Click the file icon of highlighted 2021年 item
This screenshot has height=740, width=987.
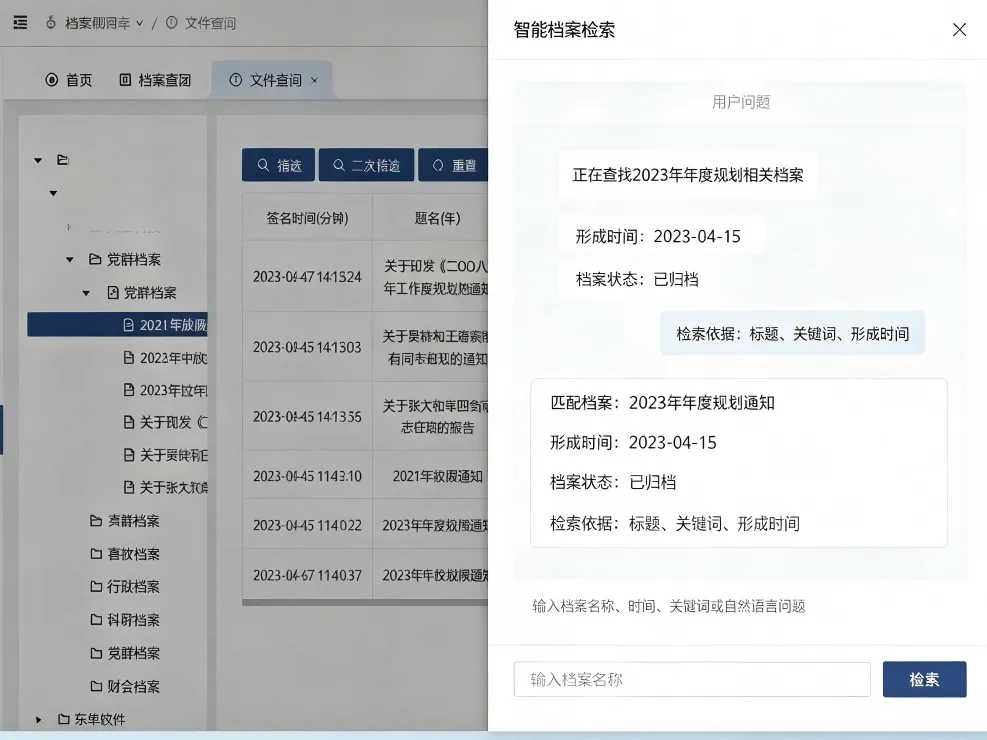[x=128, y=325]
